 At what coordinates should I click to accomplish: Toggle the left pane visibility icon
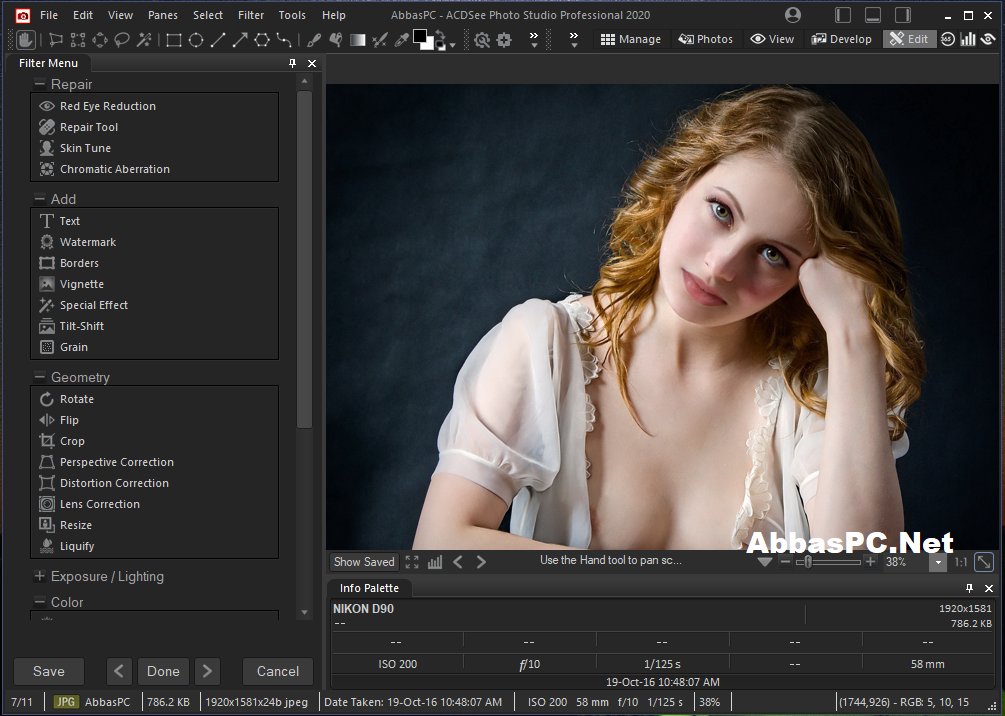pos(843,15)
